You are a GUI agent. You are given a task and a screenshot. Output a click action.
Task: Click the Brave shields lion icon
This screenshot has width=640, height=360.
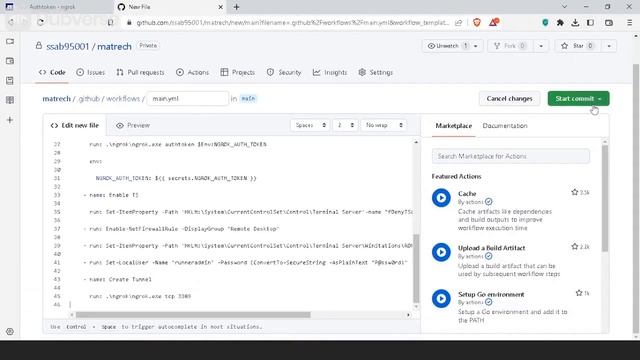[x=476, y=22]
